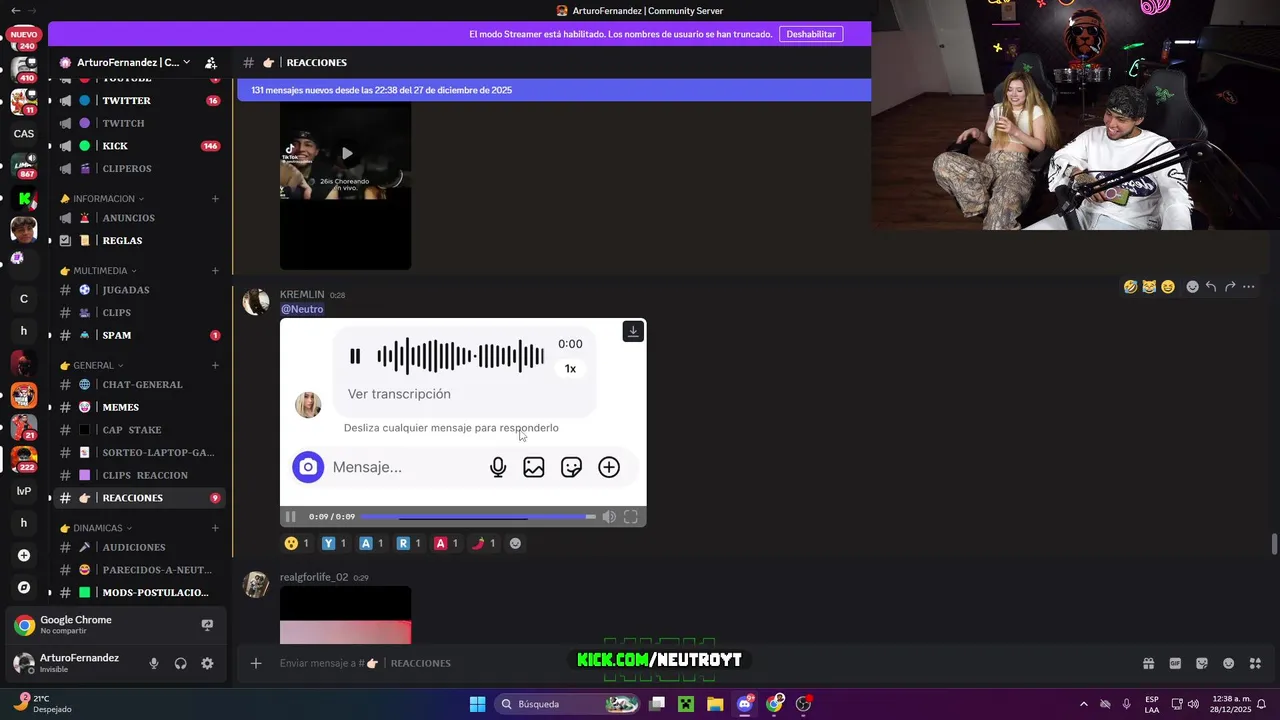Create channel in INFORMACION category
Viewport: 1280px width, 720px height.
(215, 198)
